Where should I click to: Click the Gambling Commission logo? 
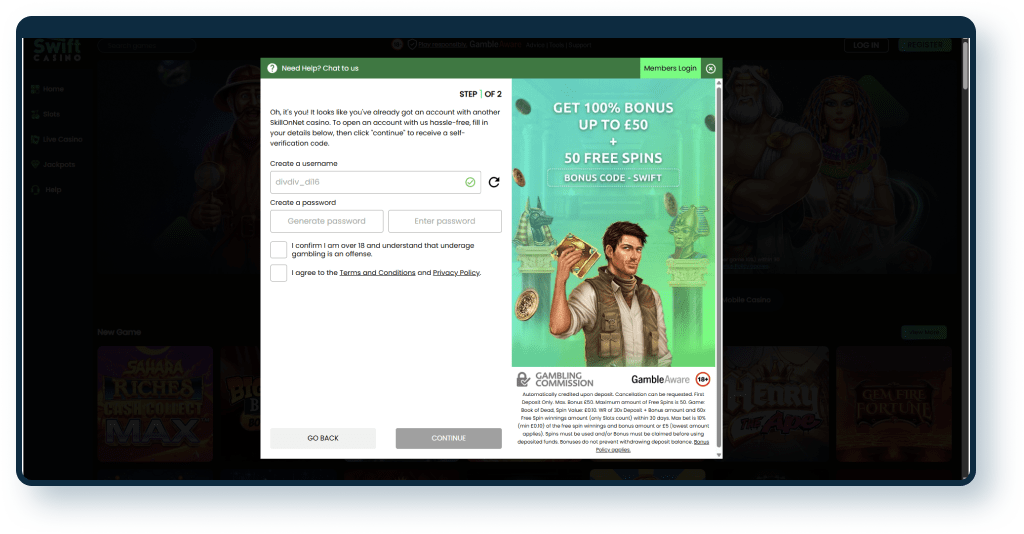tap(555, 379)
